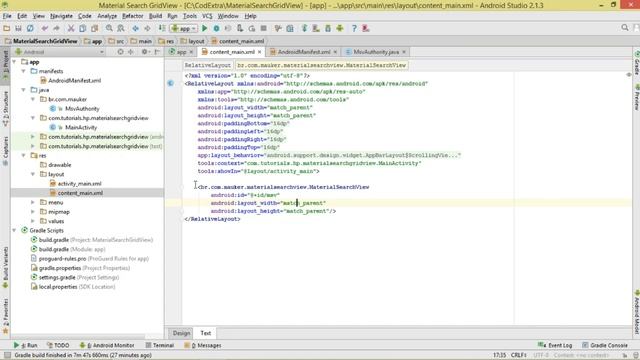This screenshot has height=360, width=640.
Task: Close the content_main.xml tab
Action: point(260,52)
